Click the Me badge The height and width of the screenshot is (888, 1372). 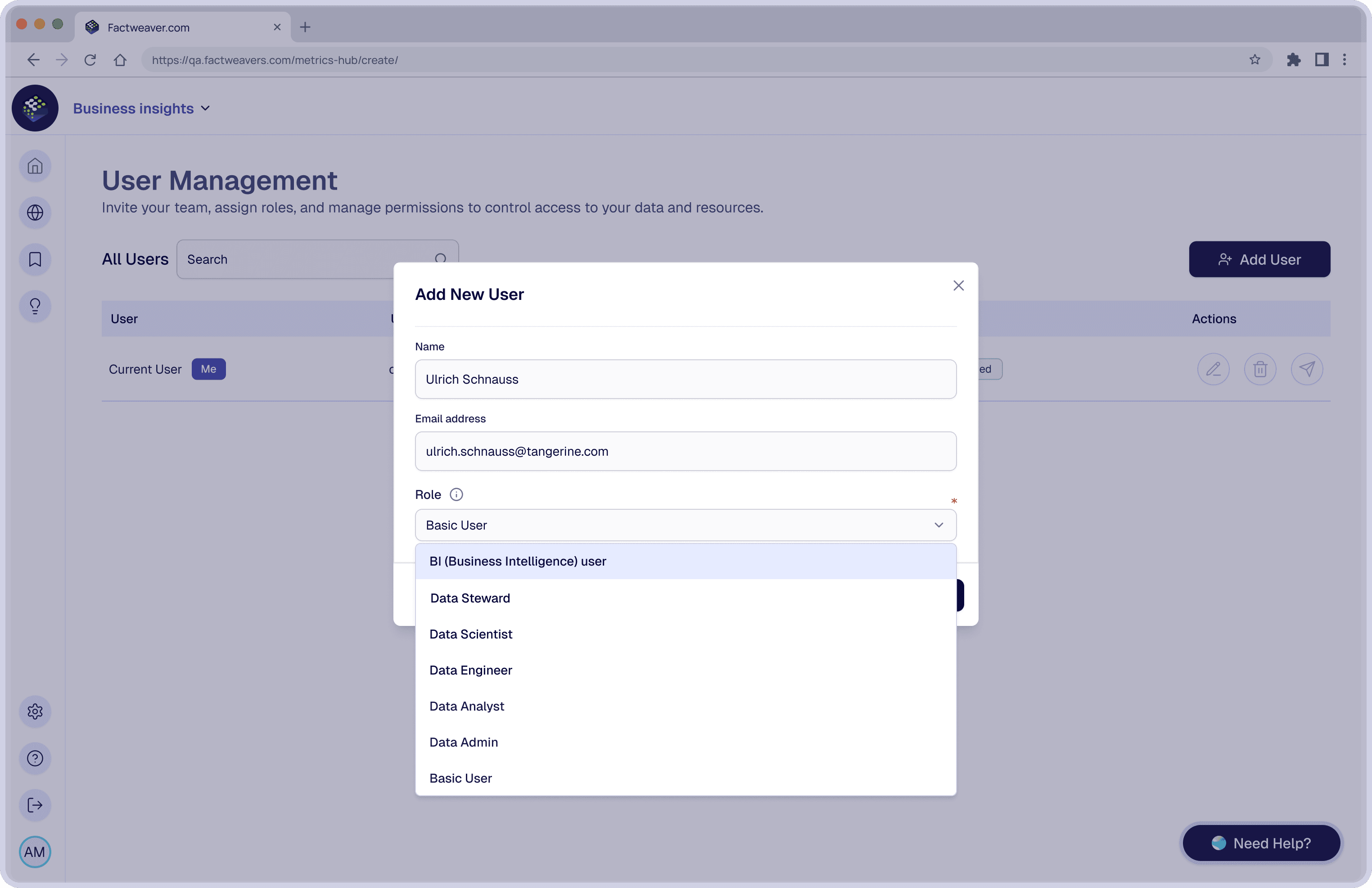[x=208, y=369]
